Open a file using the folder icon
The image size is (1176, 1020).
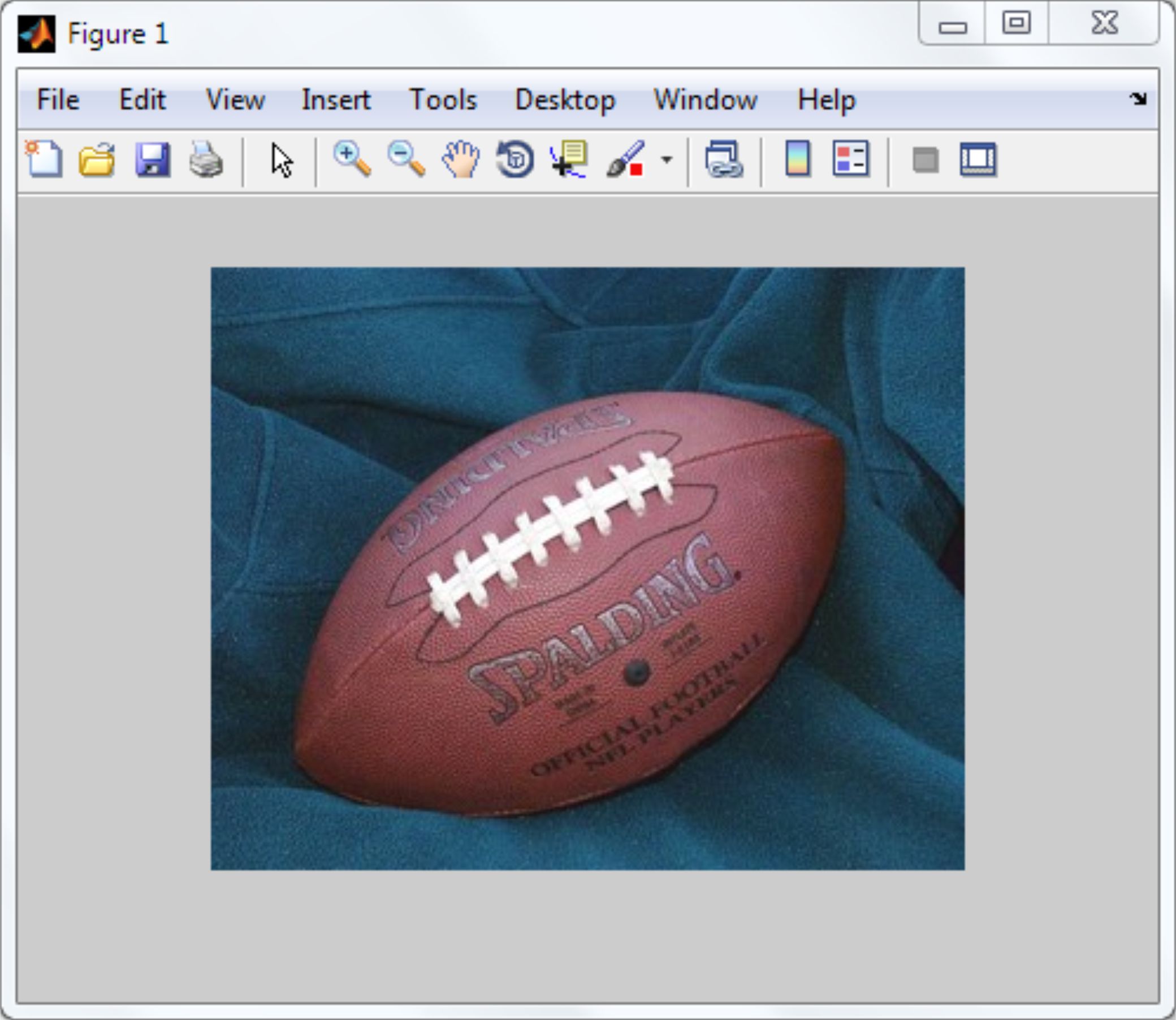click(97, 159)
